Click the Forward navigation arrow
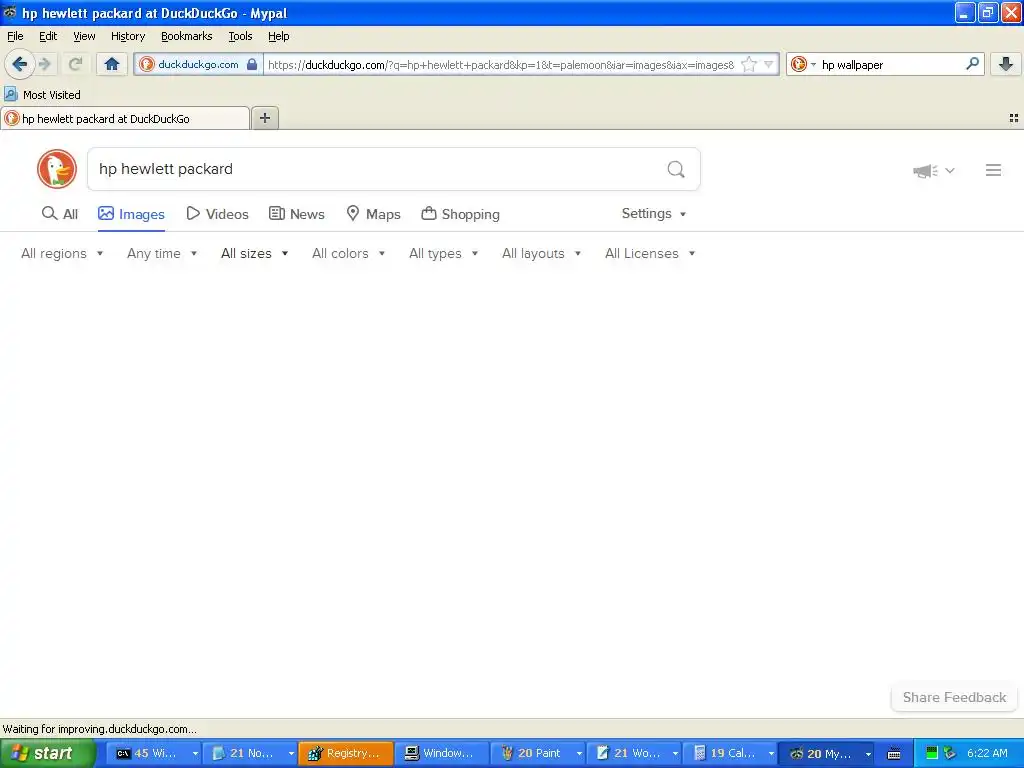Screen dimensions: 1024x768 45,64
